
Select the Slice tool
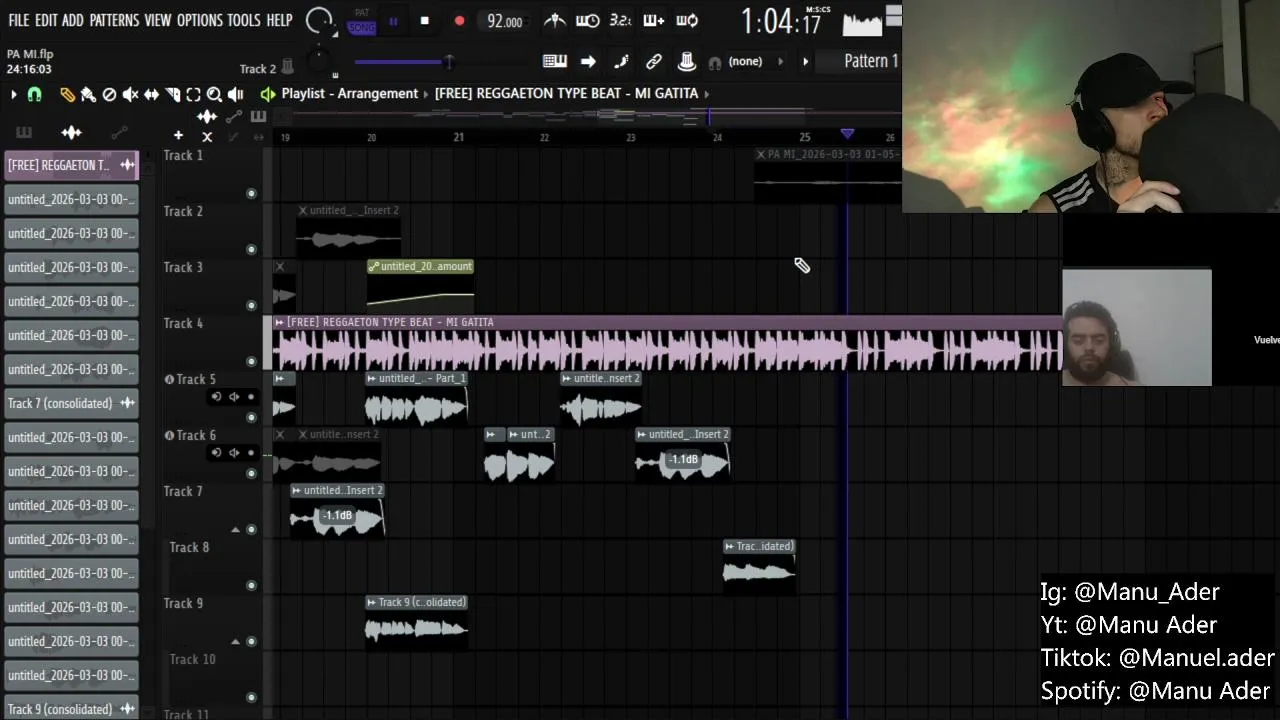coord(172,94)
